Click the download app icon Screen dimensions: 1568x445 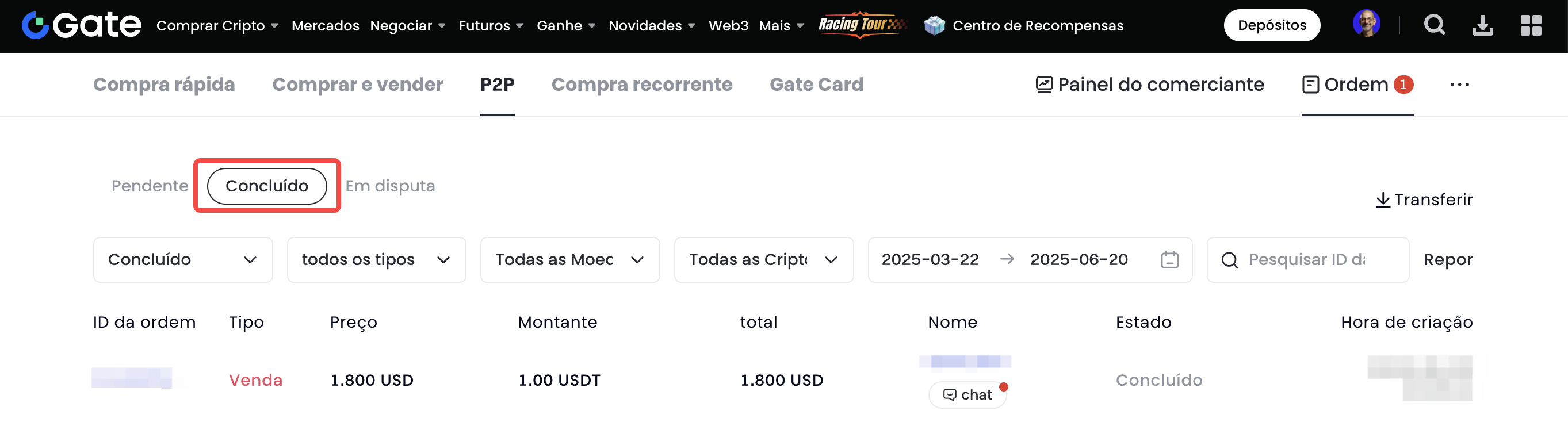[x=1482, y=25]
